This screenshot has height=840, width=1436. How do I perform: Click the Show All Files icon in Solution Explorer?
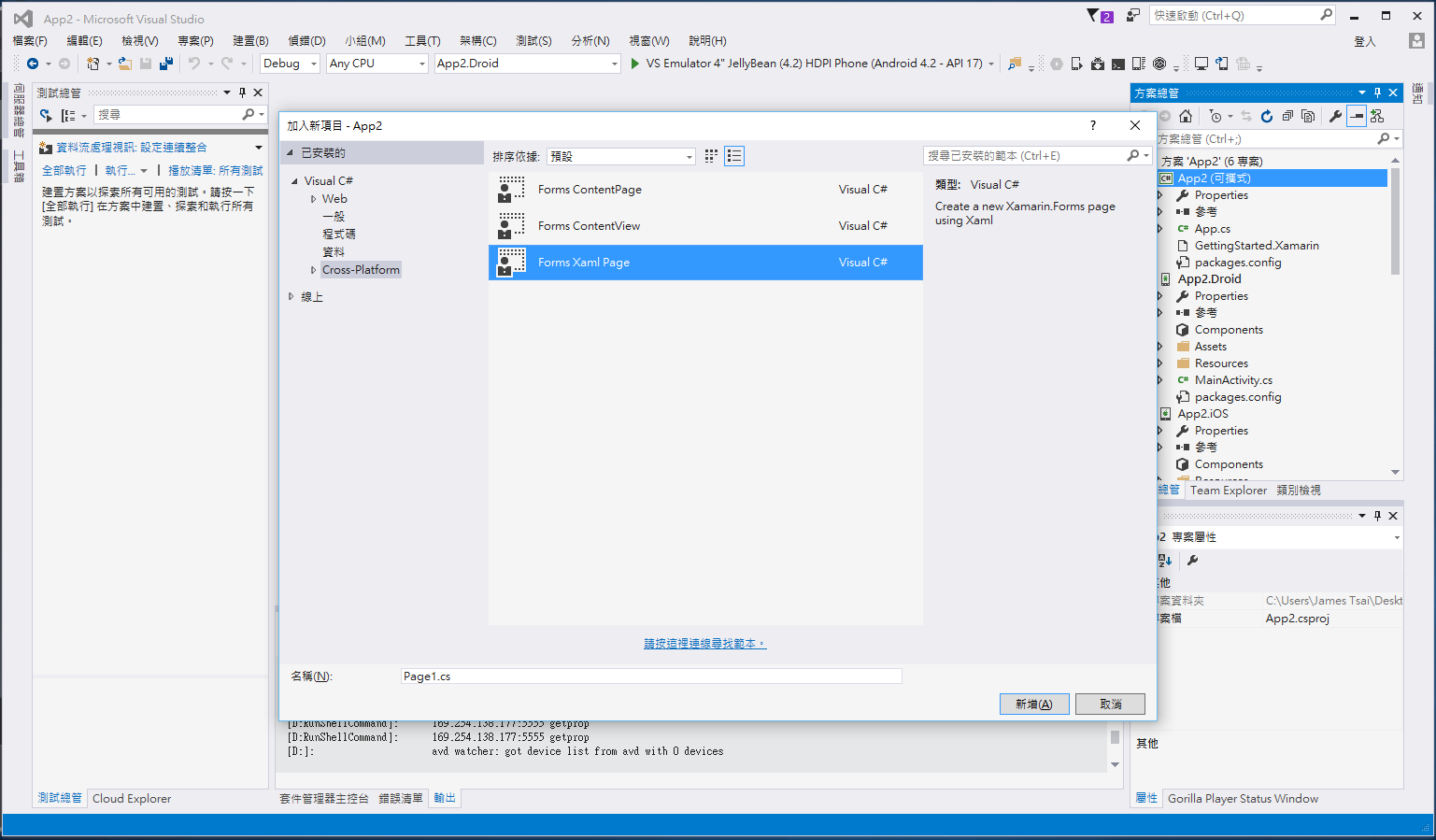1308,116
